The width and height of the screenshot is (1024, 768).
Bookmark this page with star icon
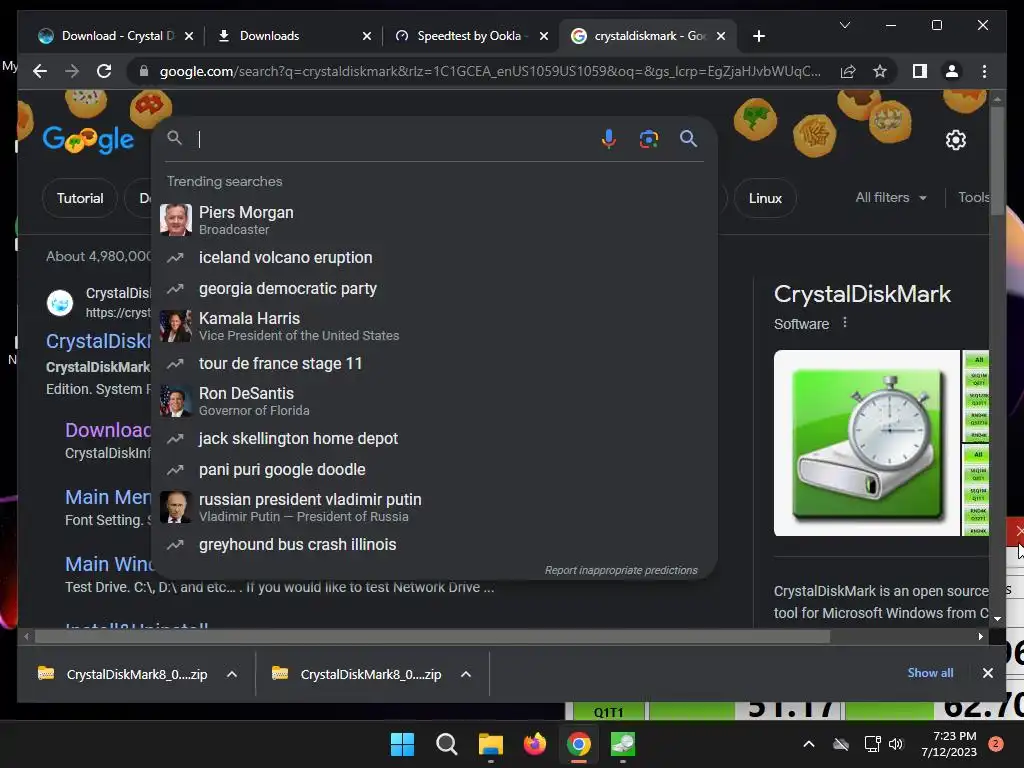point(880,71)
